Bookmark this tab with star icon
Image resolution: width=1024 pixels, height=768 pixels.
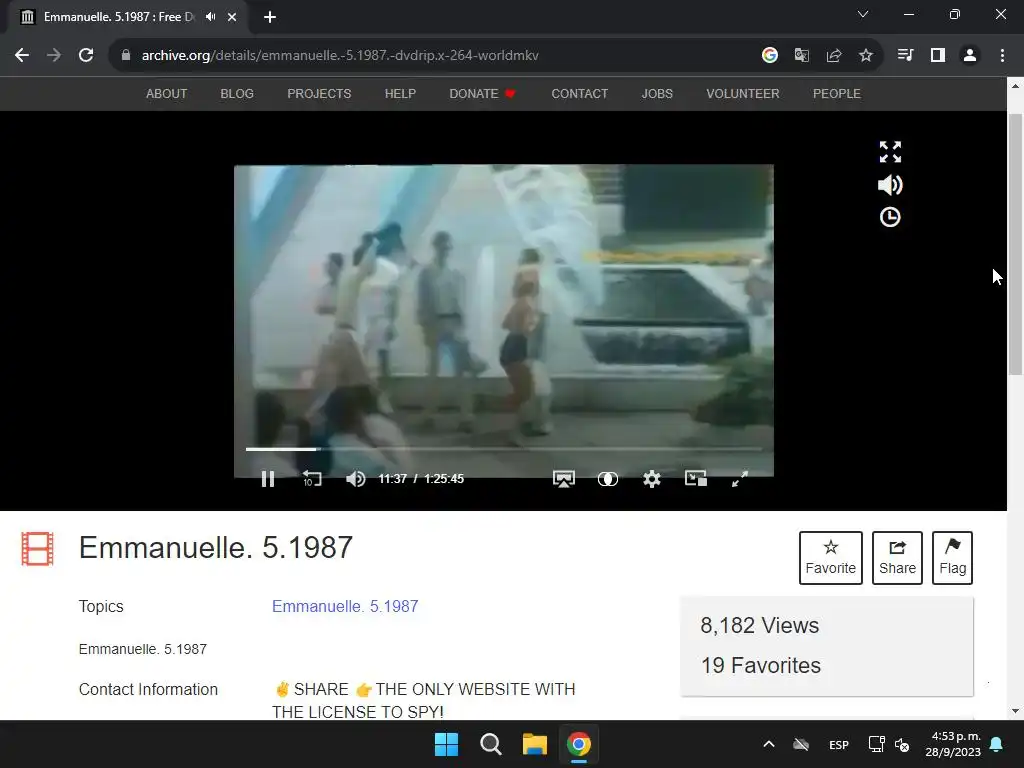click(x=866, y=56)
